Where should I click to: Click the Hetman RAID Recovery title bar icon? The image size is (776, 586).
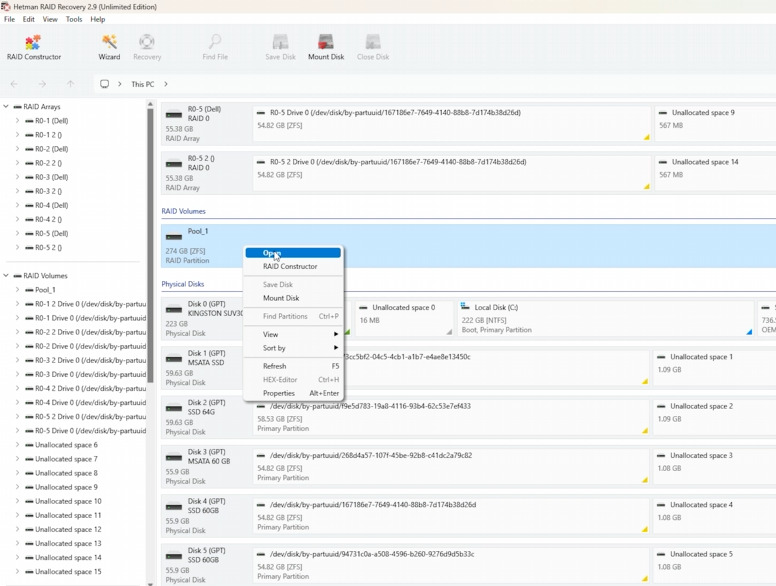pos(5,6)
